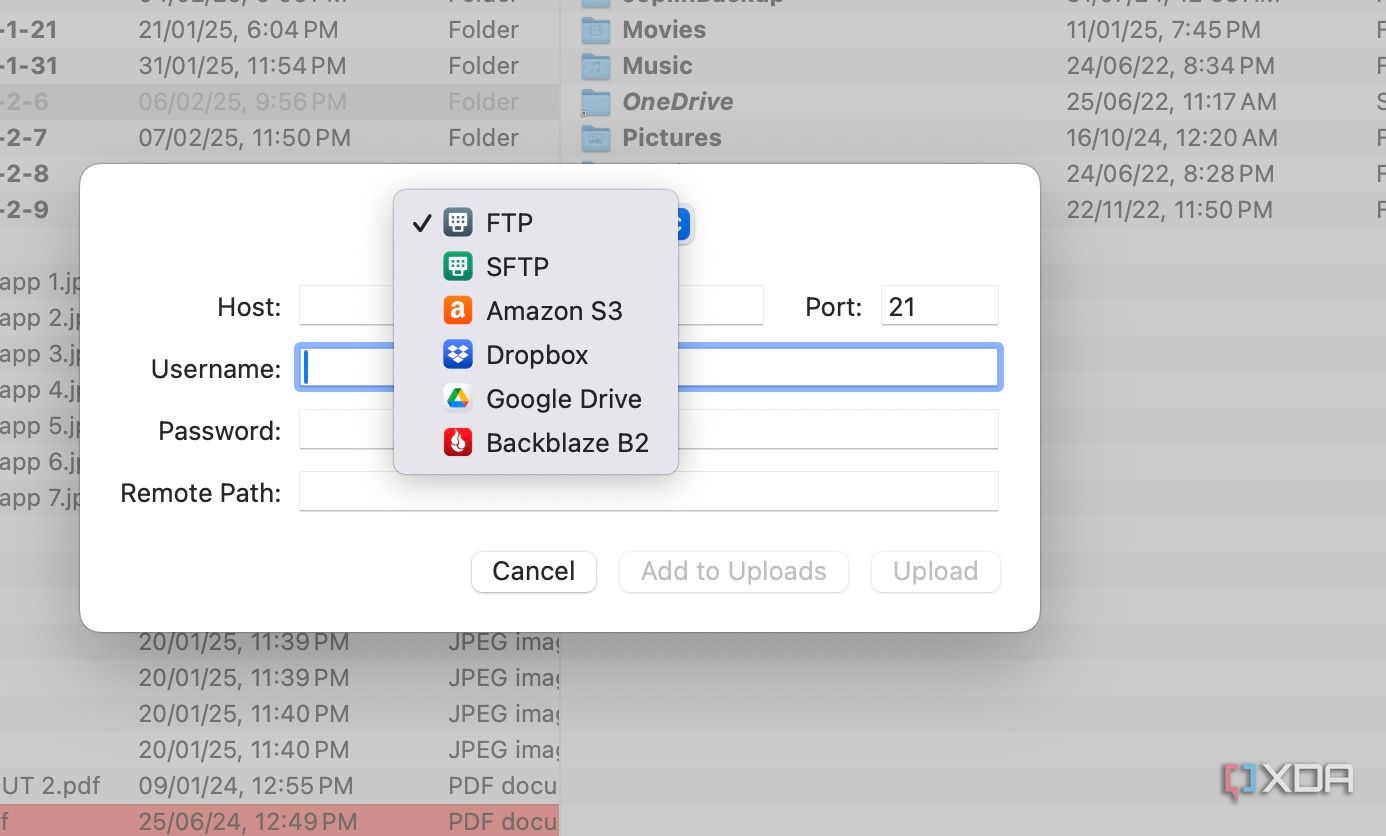Select the Google Drive menu entry
1386x836 pixels.
tap(563, 398)
